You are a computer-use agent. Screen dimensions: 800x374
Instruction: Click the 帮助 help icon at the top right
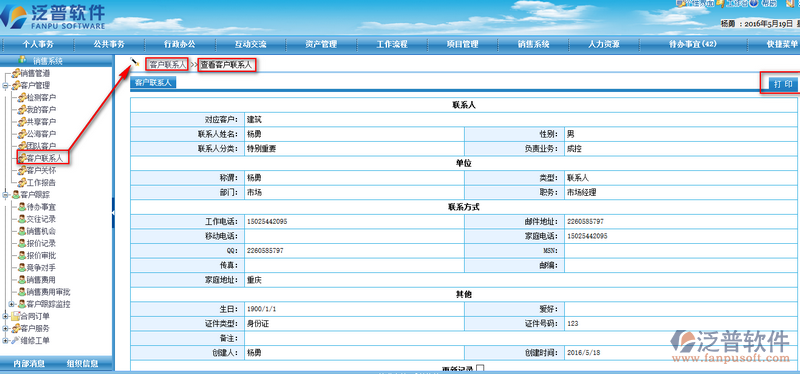[754, 4]
